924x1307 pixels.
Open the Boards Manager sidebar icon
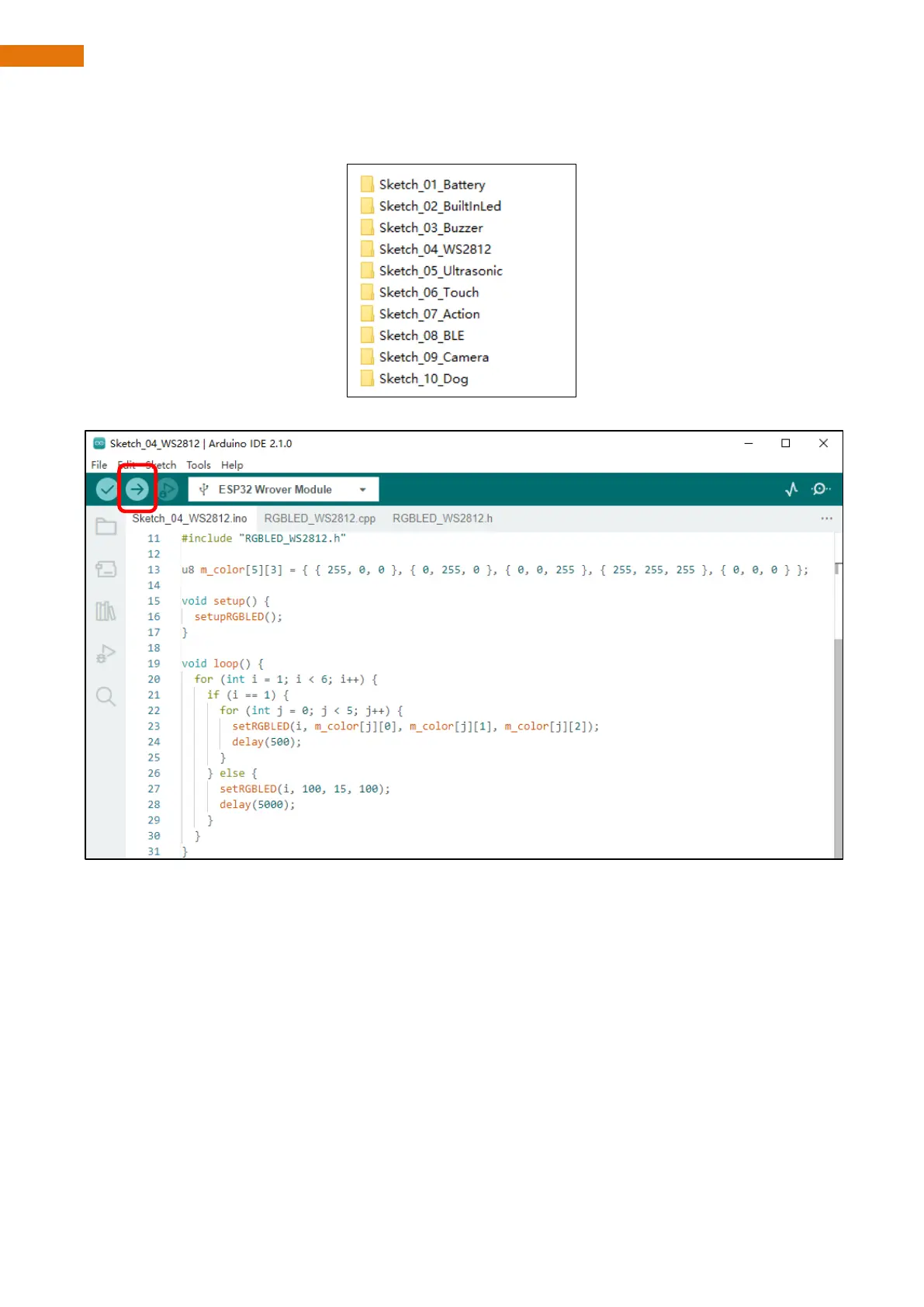(106, 569)
